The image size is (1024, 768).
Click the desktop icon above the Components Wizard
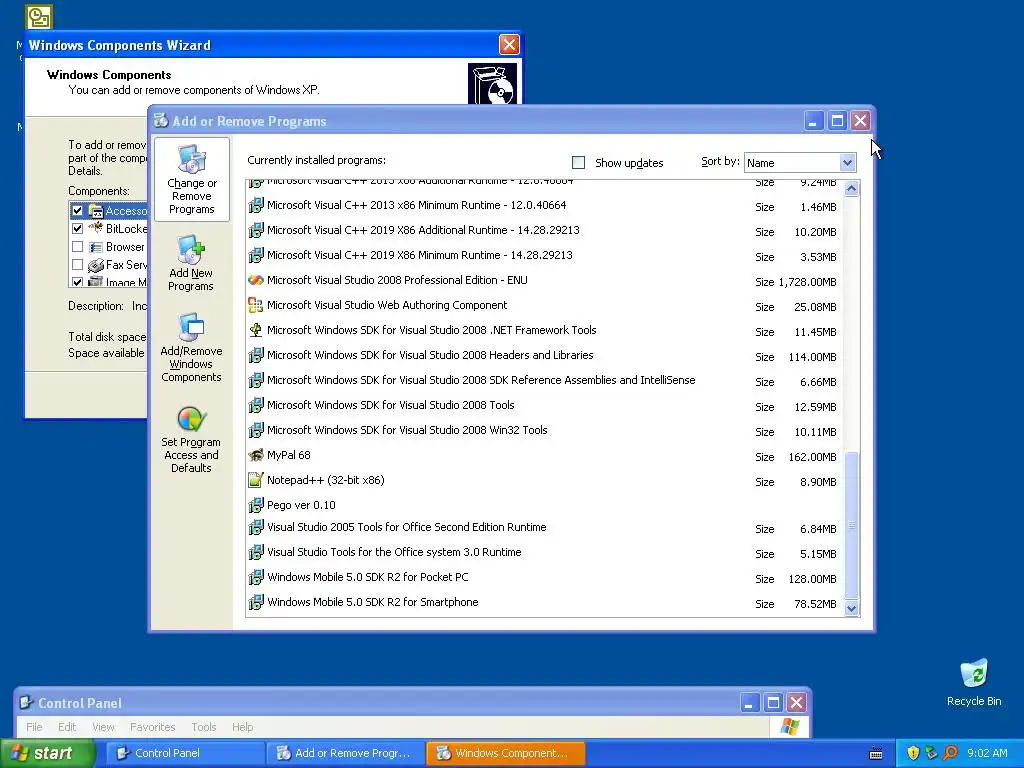(39, 17)
